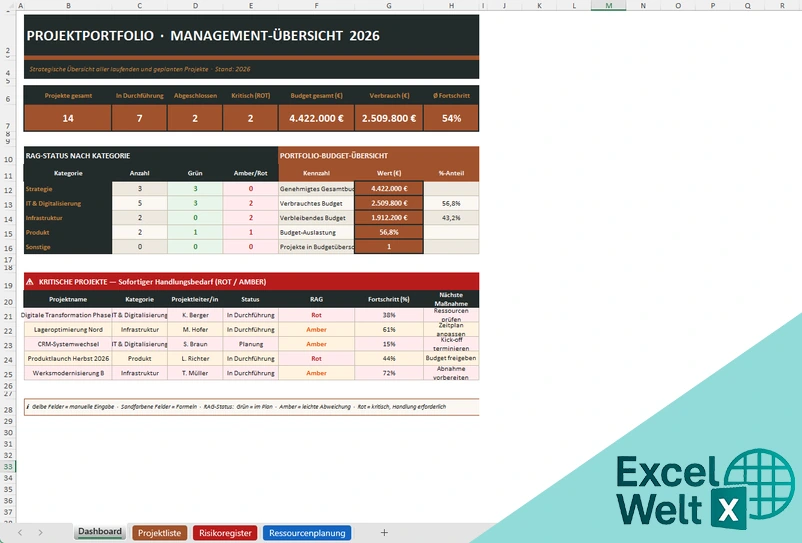The height and width of the screenshot is (543, 802).
Task: Select the 'Produkt' category row label
Action: pos(68,232)
